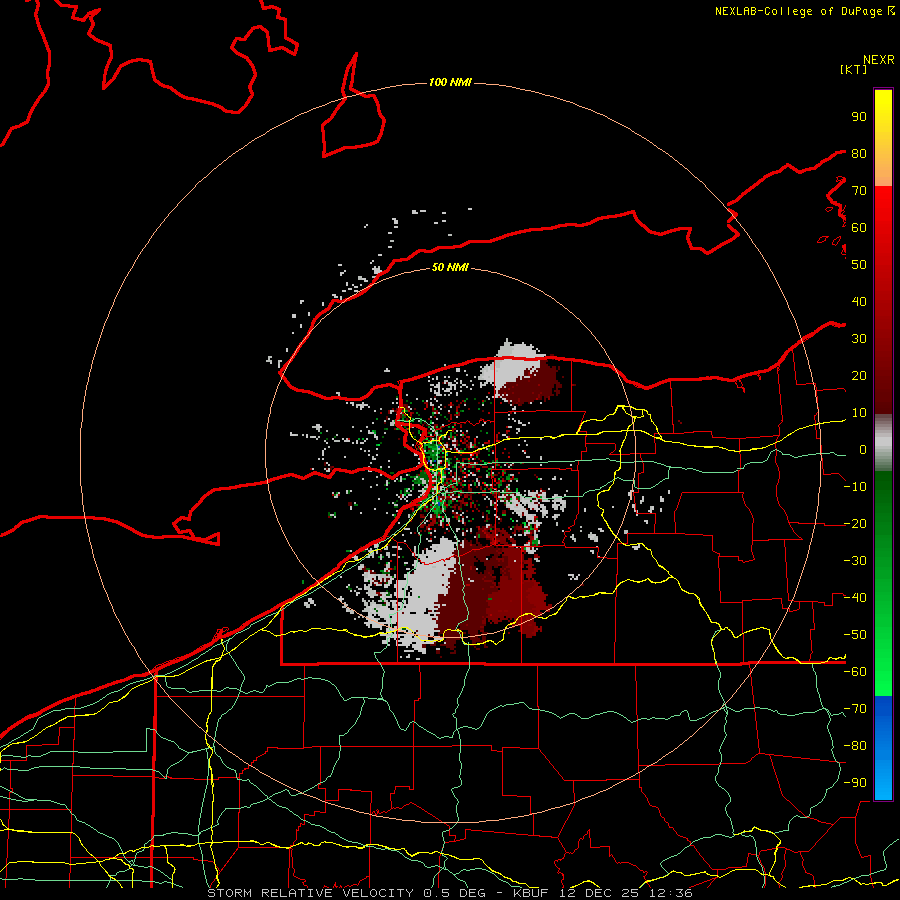Click the 90 value on velocity scale

859,117
